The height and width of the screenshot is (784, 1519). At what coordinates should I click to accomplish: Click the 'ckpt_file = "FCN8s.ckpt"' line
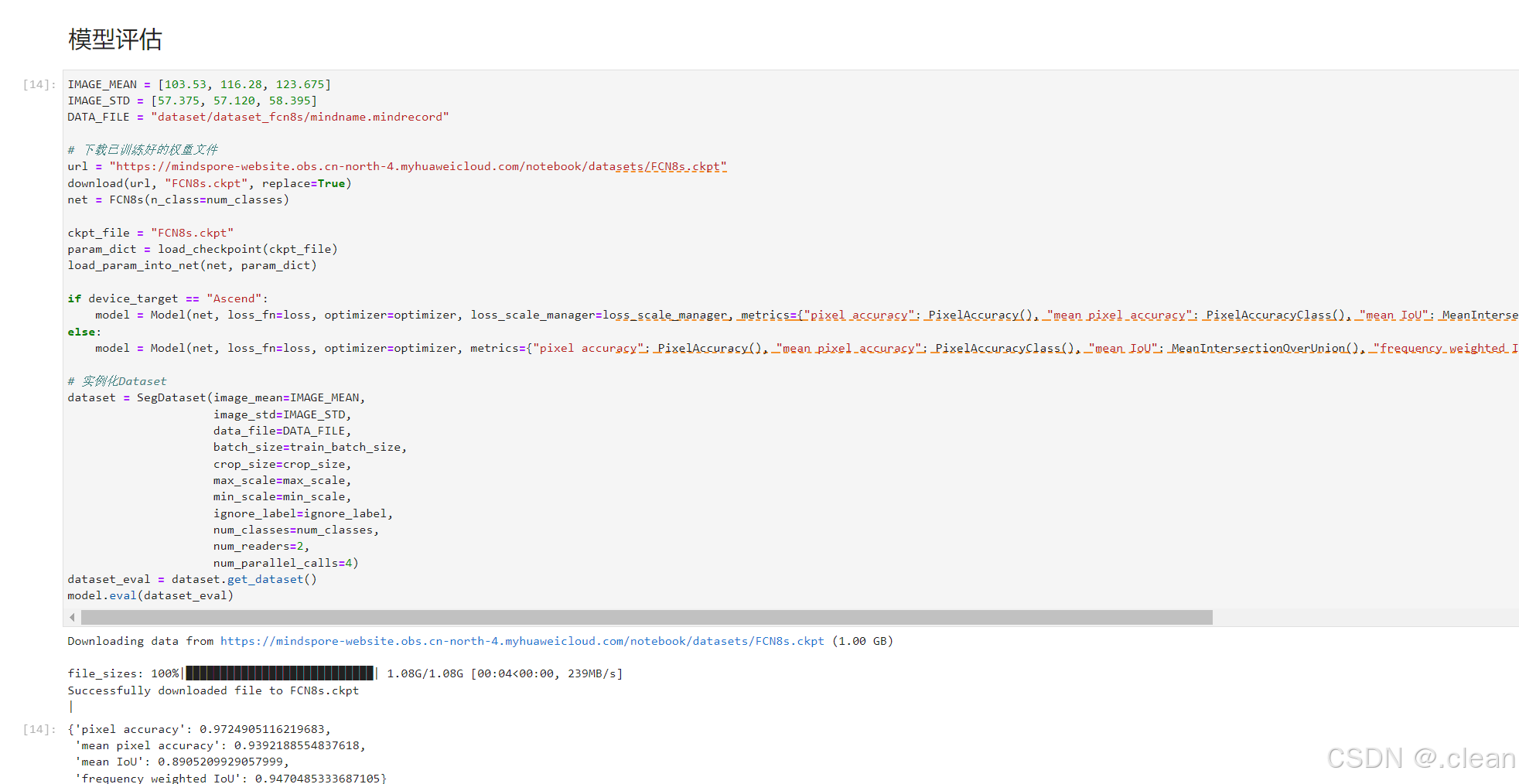(151, 233)
